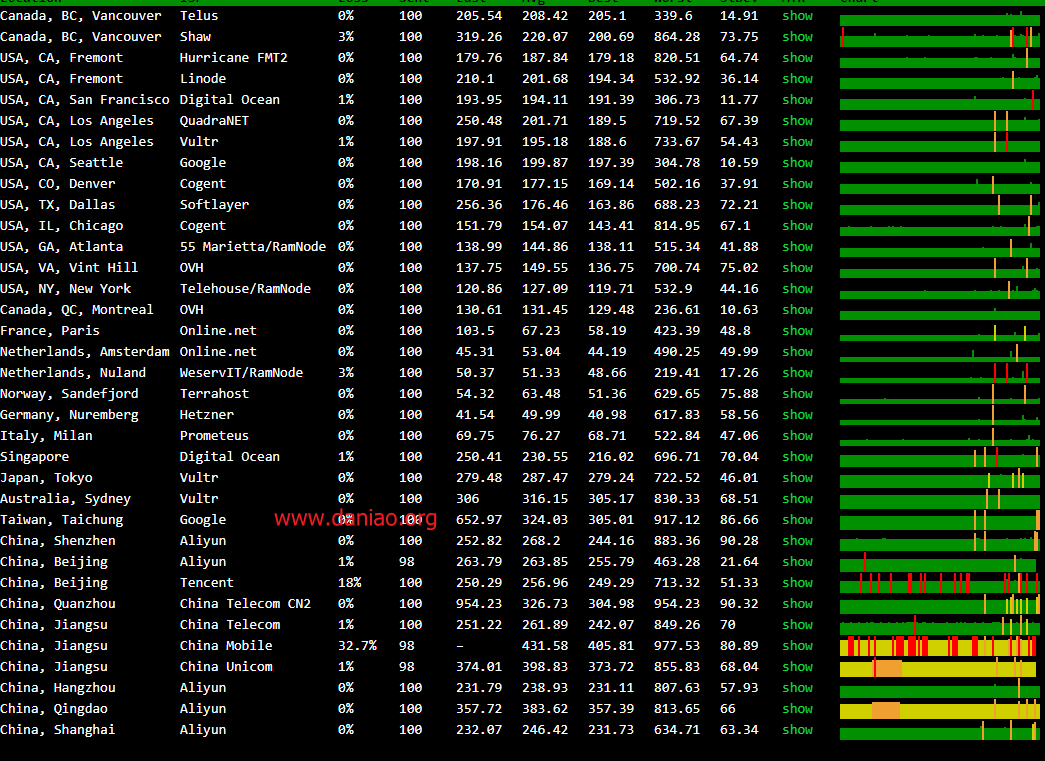
Task: Click show for Jiangsu China Unicom
Action: [797, 666]
